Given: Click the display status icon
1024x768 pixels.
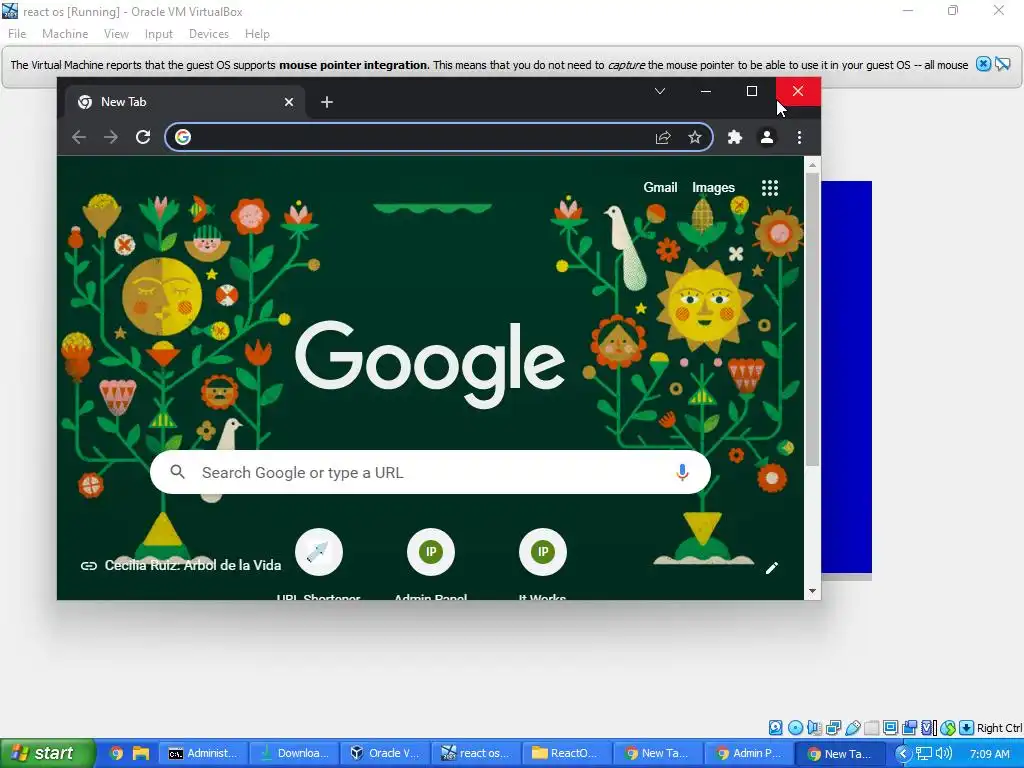Looking at the screenshot, I should pos(890,728).
